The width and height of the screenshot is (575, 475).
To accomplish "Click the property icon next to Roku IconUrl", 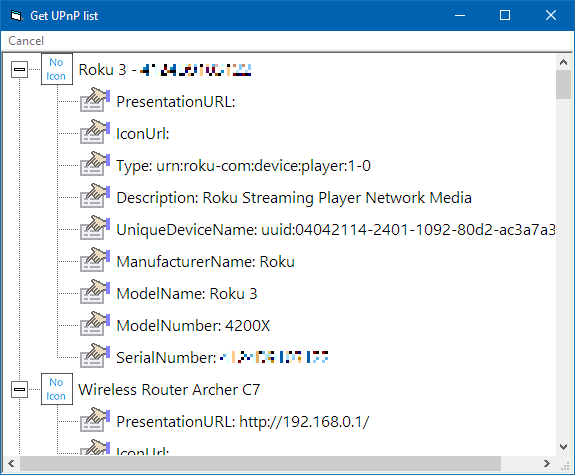I will (x=95, y=132).
